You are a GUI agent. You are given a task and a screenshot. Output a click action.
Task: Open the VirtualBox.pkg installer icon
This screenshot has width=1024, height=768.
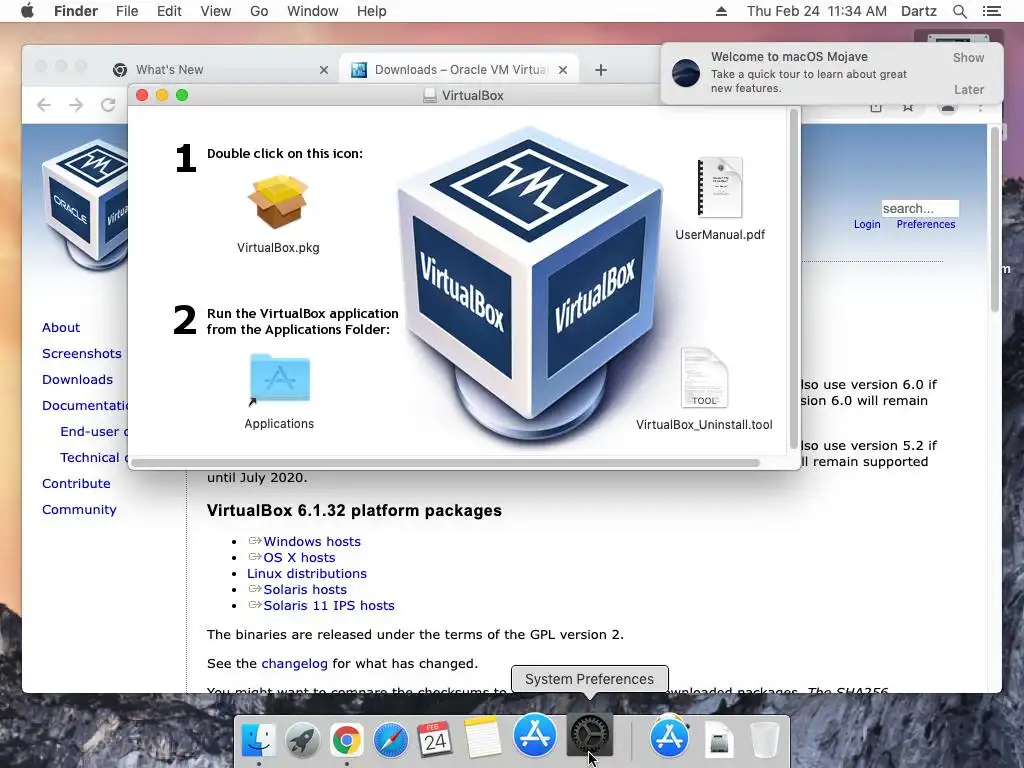point(278,202)
